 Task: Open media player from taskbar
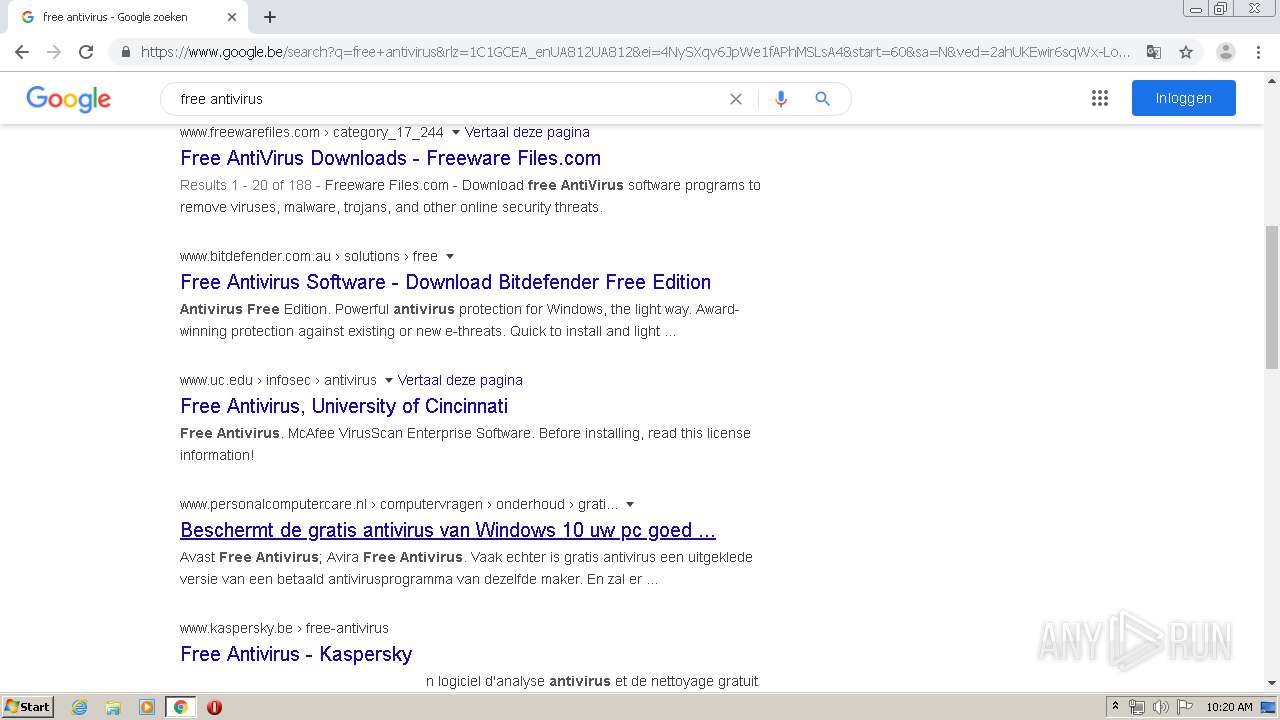click(147, 707)
